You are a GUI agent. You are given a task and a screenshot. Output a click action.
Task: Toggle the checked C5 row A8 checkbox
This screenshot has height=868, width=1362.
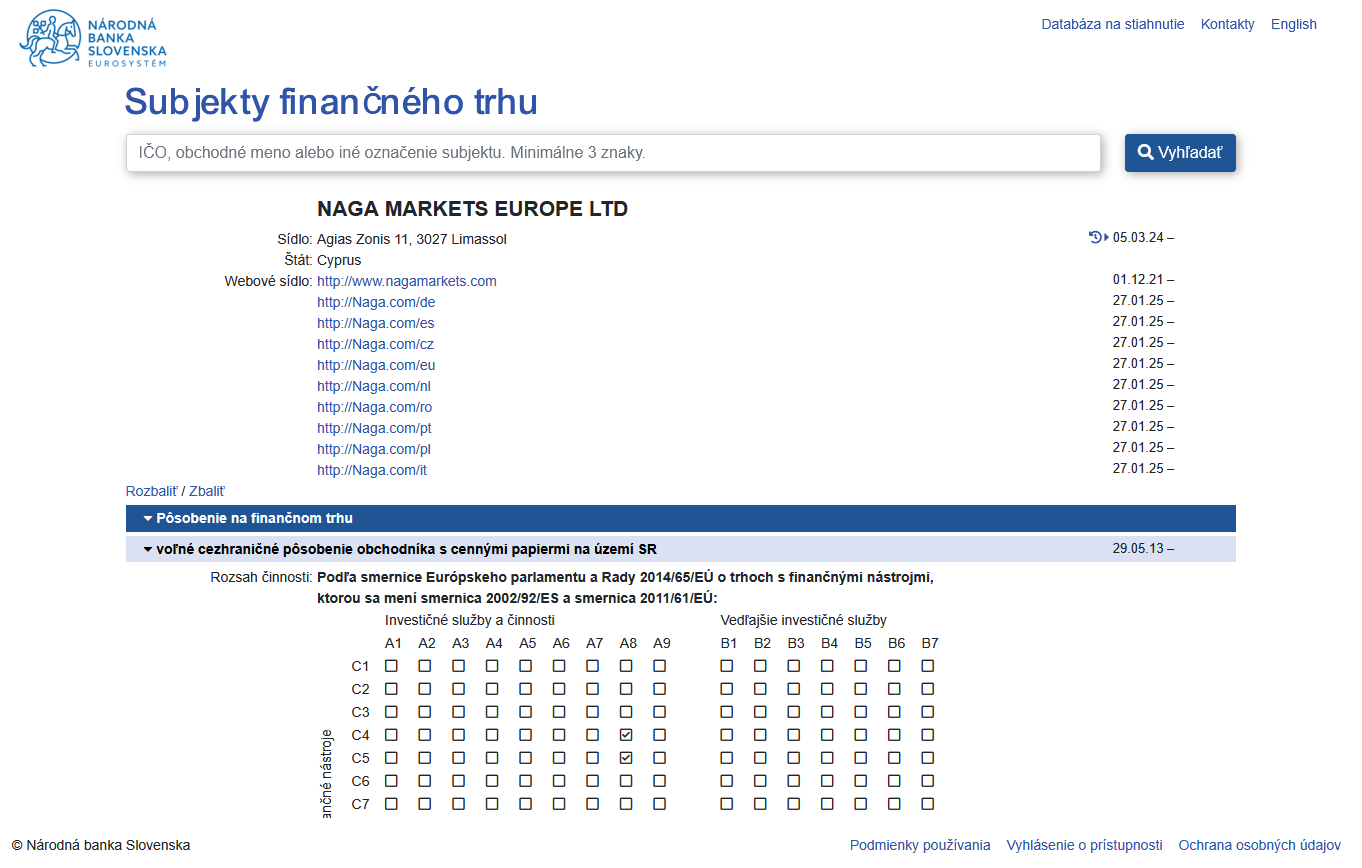point(626,758)
